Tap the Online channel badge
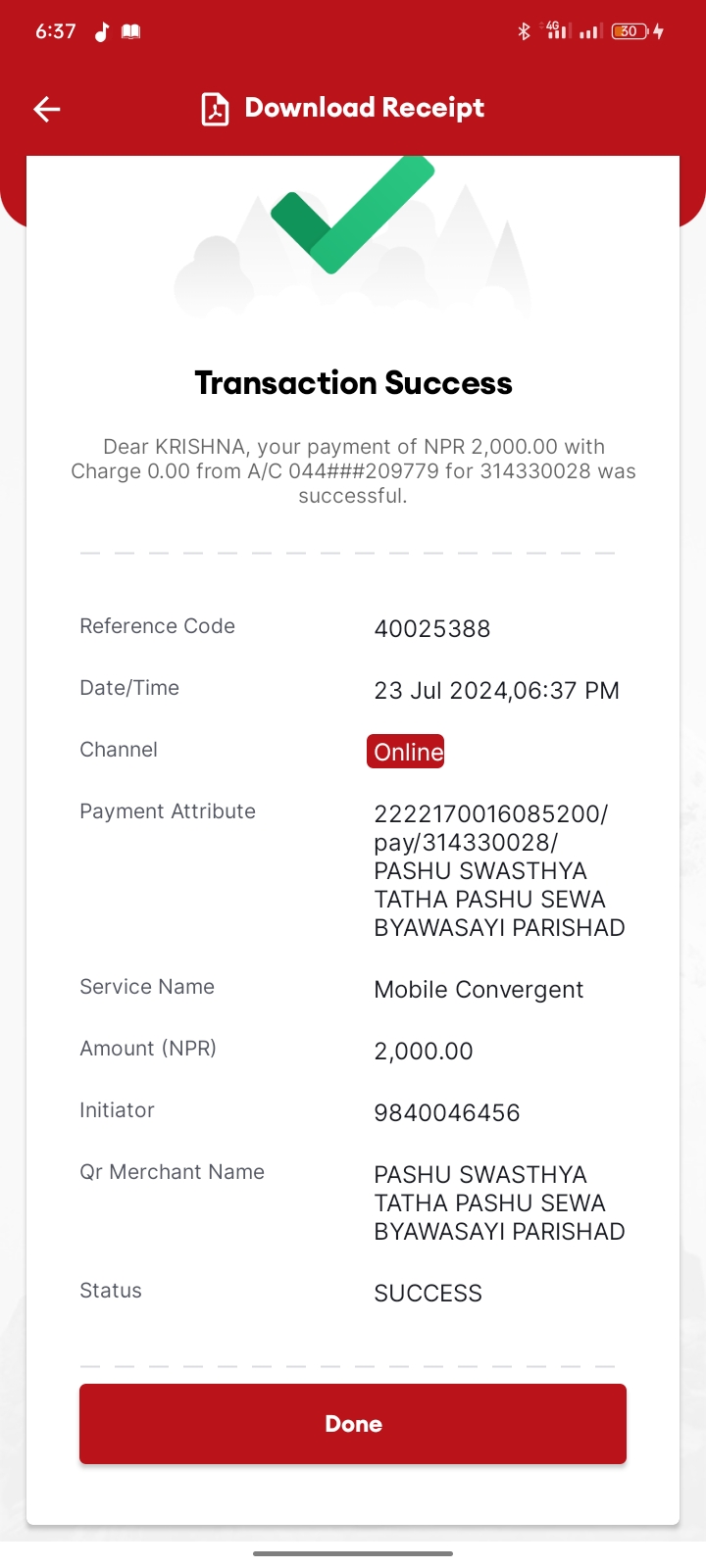706x1568 pixels. pyautogui.click(x=406, y=752)
